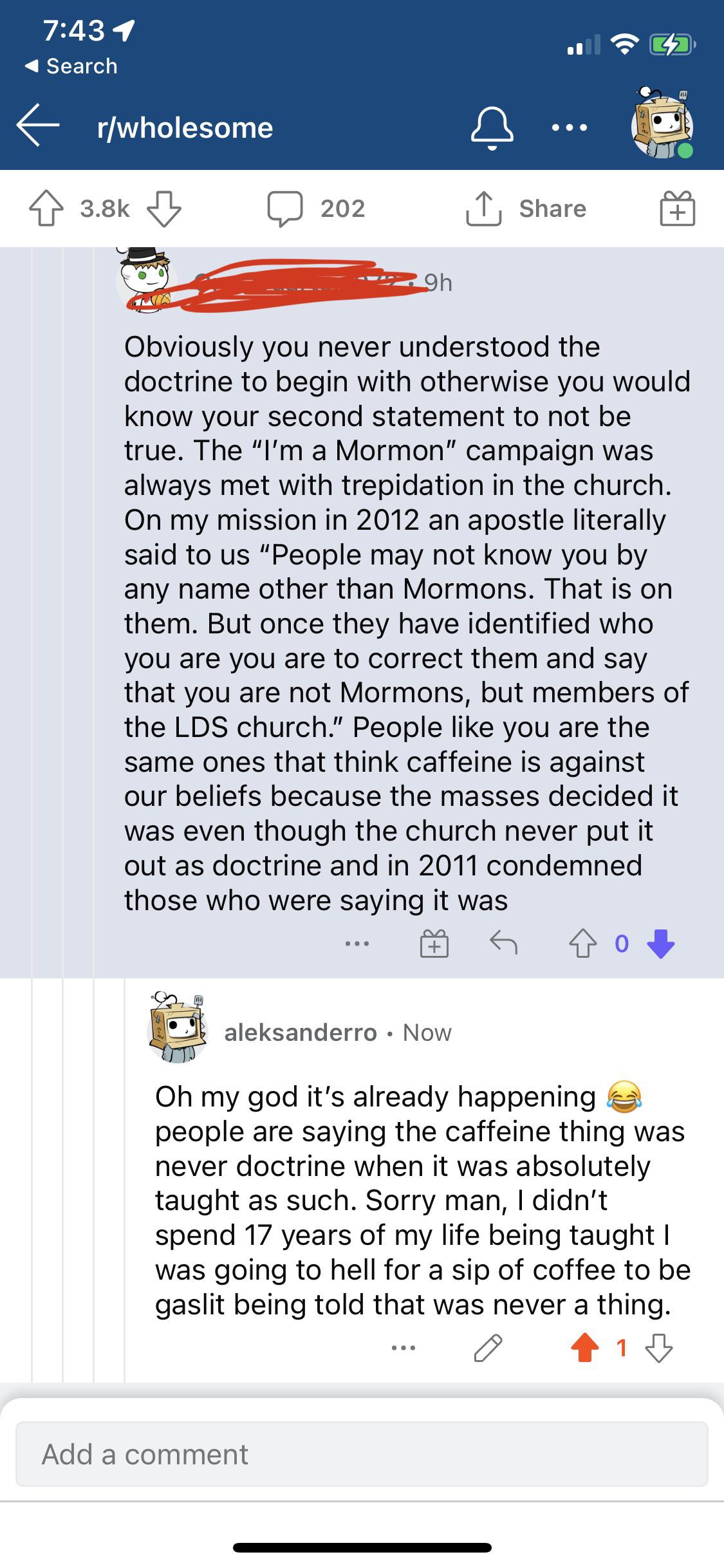The width and height of the screenshot is (724, 1568).
Task: Open overflow menu on aleksanderro's comment
Action: coord(404,1347)
